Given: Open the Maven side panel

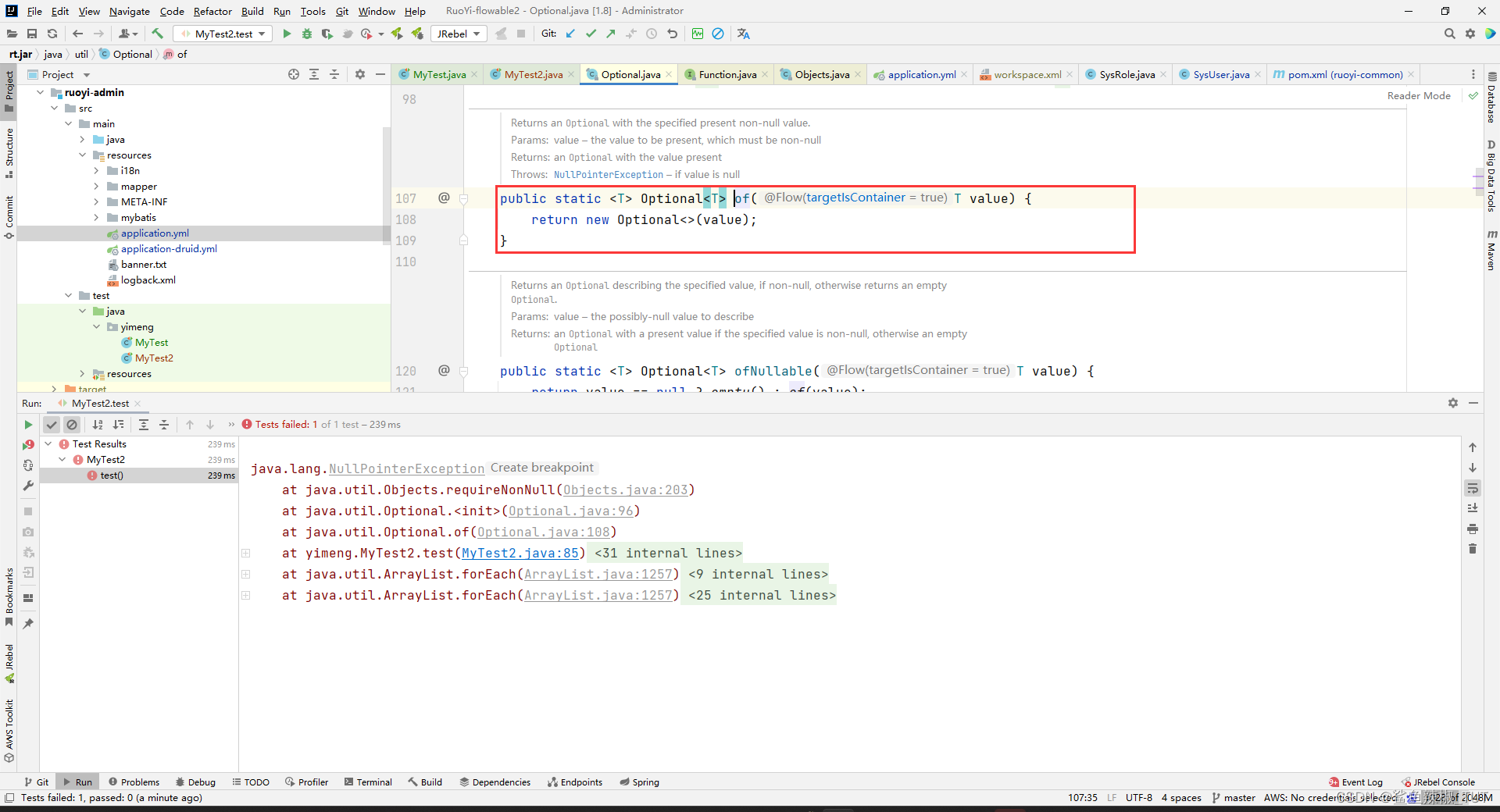Looking at the screenshot, I should (x=1491, y=250).
